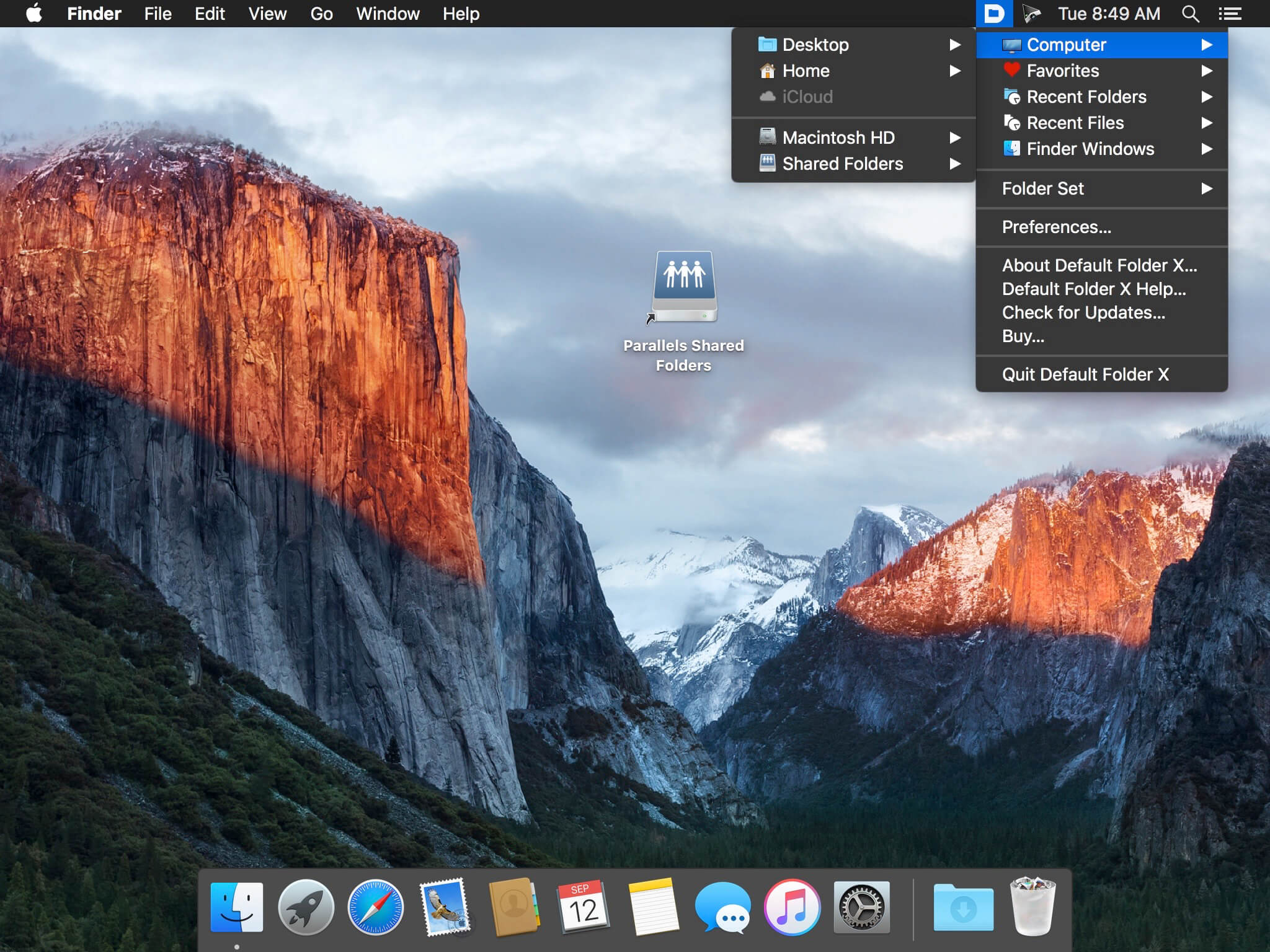The height and width of the screenshot is (952, 1270).
Task: Launch iTunes from the Dock
Action: (792, 907)
